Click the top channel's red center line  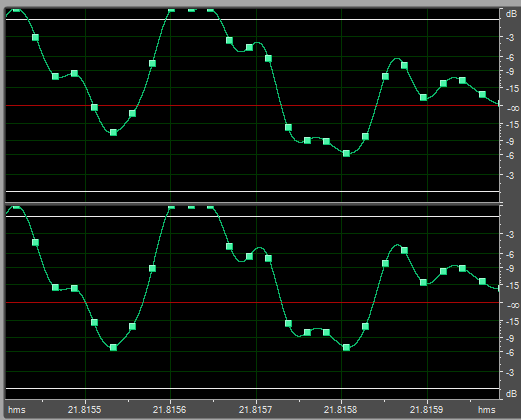[252, 105]
